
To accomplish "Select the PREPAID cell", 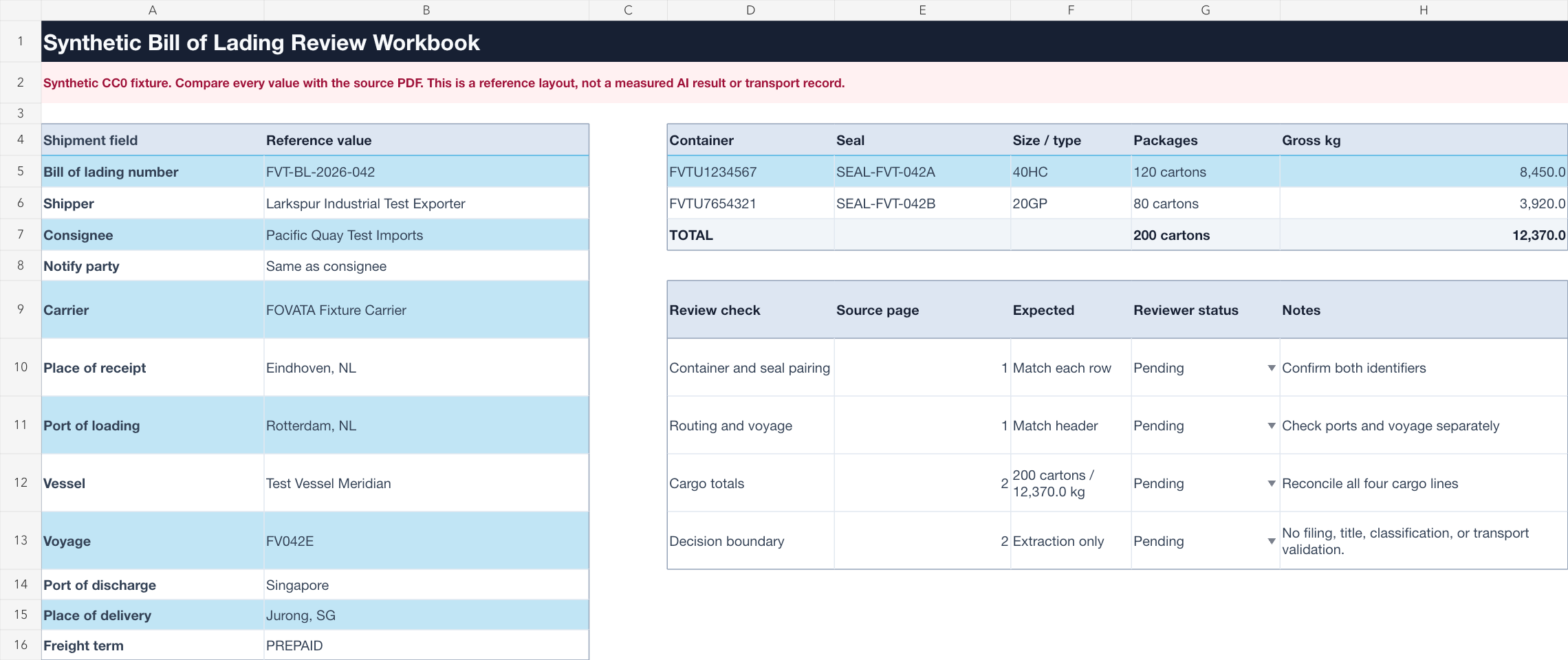I will coord(426,645).
